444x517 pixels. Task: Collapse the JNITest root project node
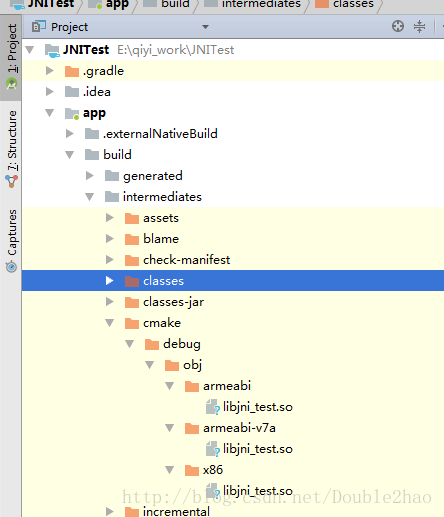pos(30,50)
